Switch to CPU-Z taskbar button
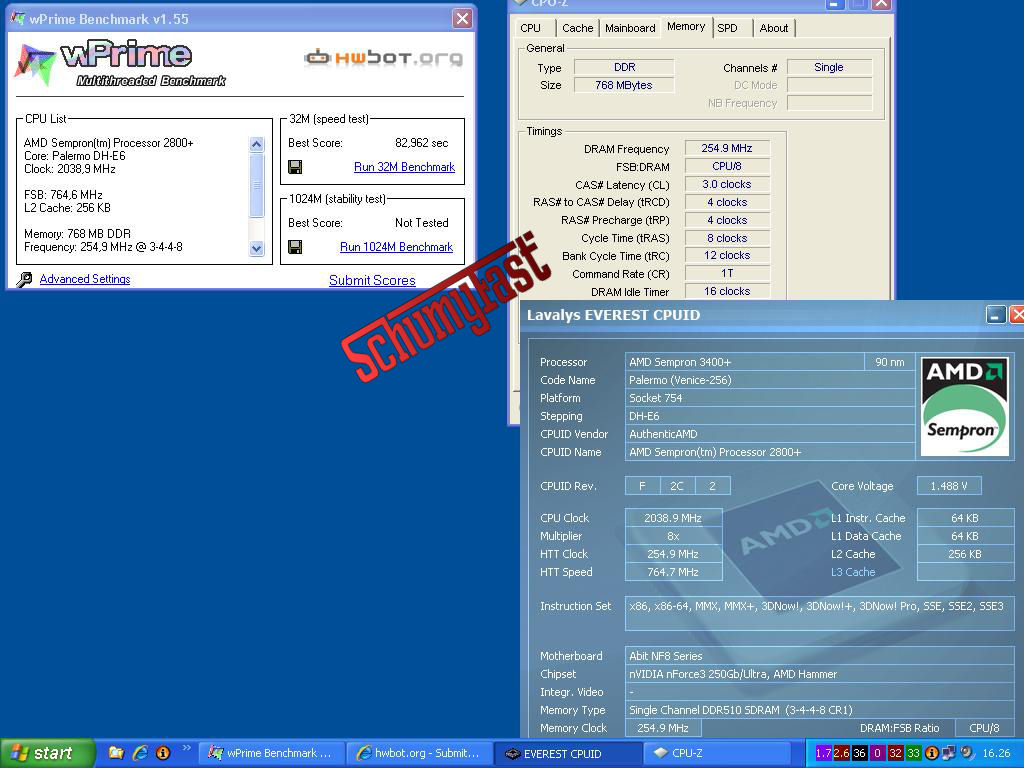 (x=715, y=753)
